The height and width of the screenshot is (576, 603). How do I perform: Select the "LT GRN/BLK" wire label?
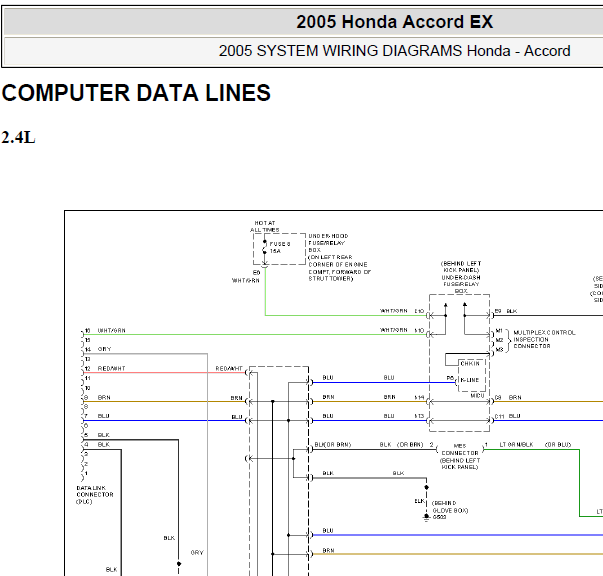(516, 445)
